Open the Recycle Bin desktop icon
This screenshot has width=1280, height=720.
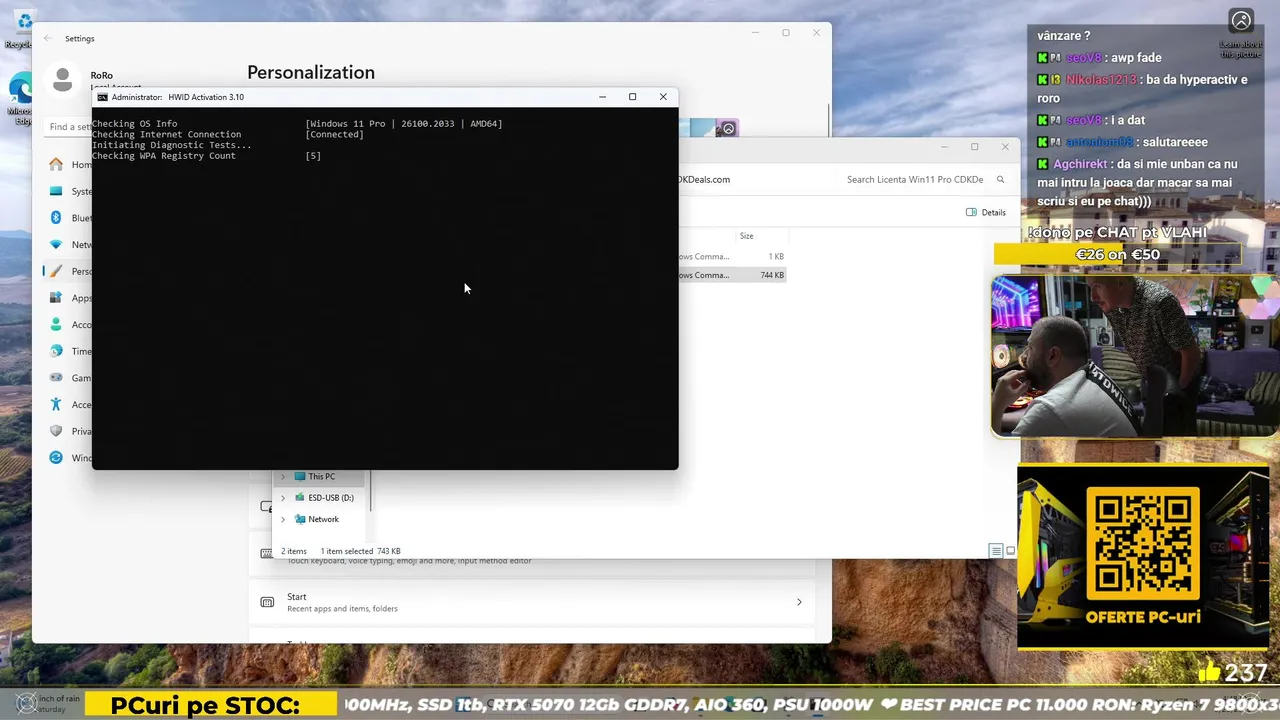pyautogui.click(x=22, y=28)
